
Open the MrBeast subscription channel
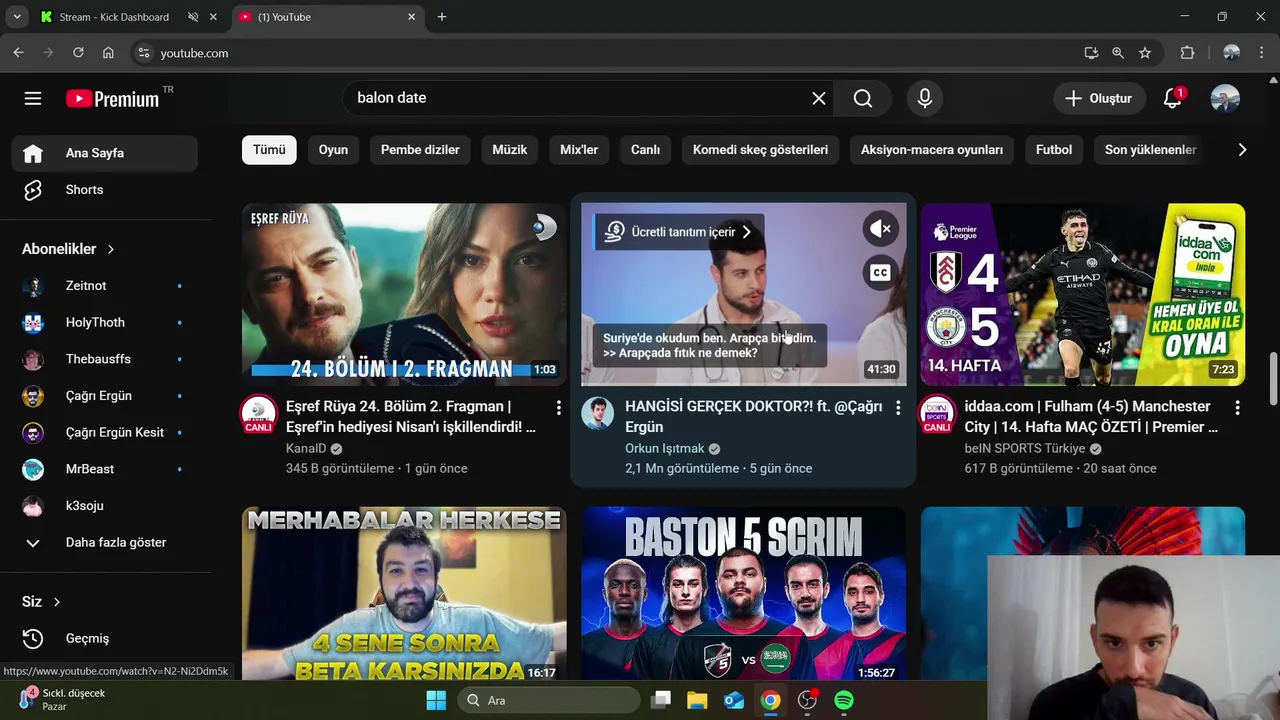point(105,469)
